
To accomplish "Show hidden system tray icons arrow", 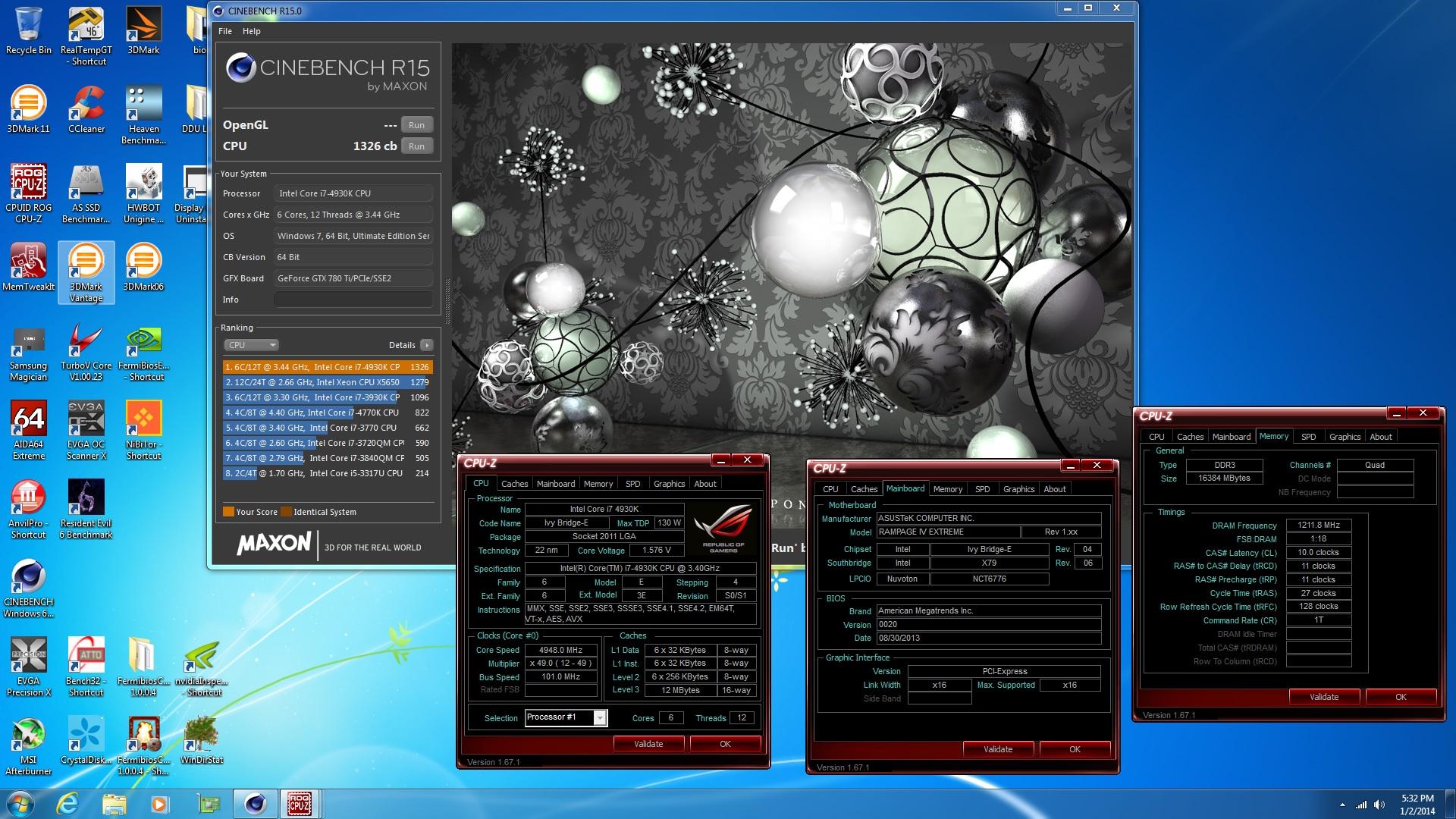I will click(x=1343, y=805).
